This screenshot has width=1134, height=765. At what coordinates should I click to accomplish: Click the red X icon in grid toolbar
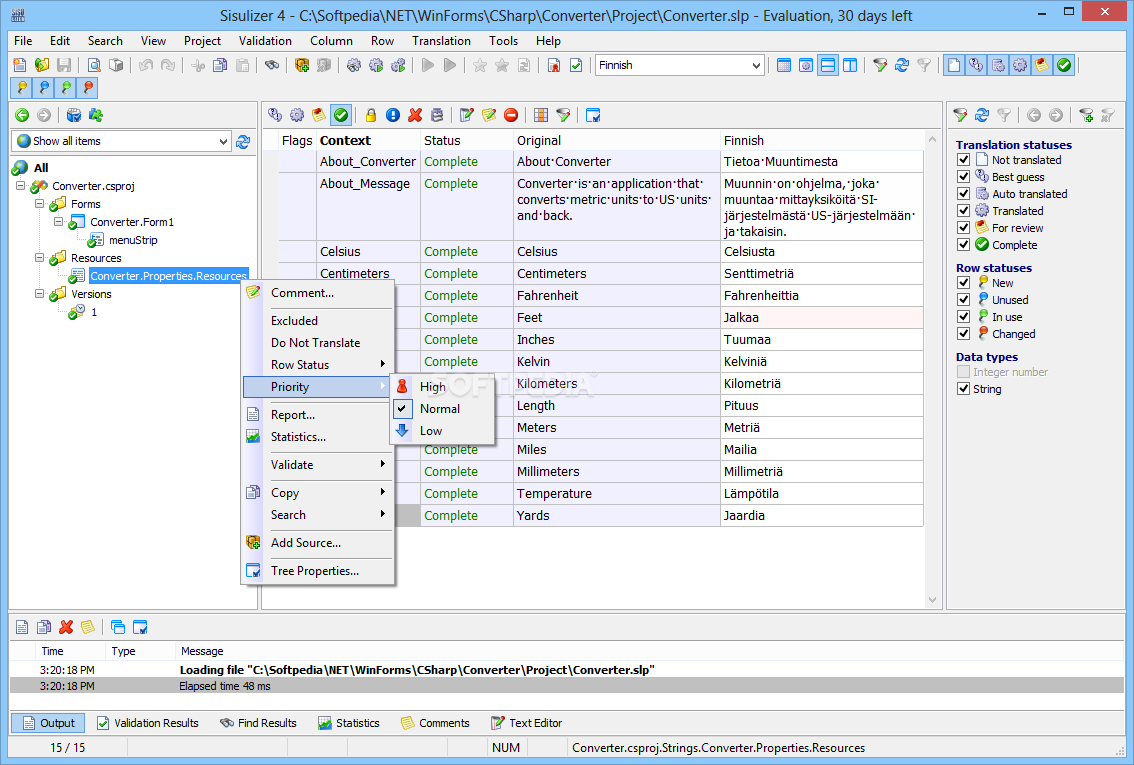pos(415,115)
